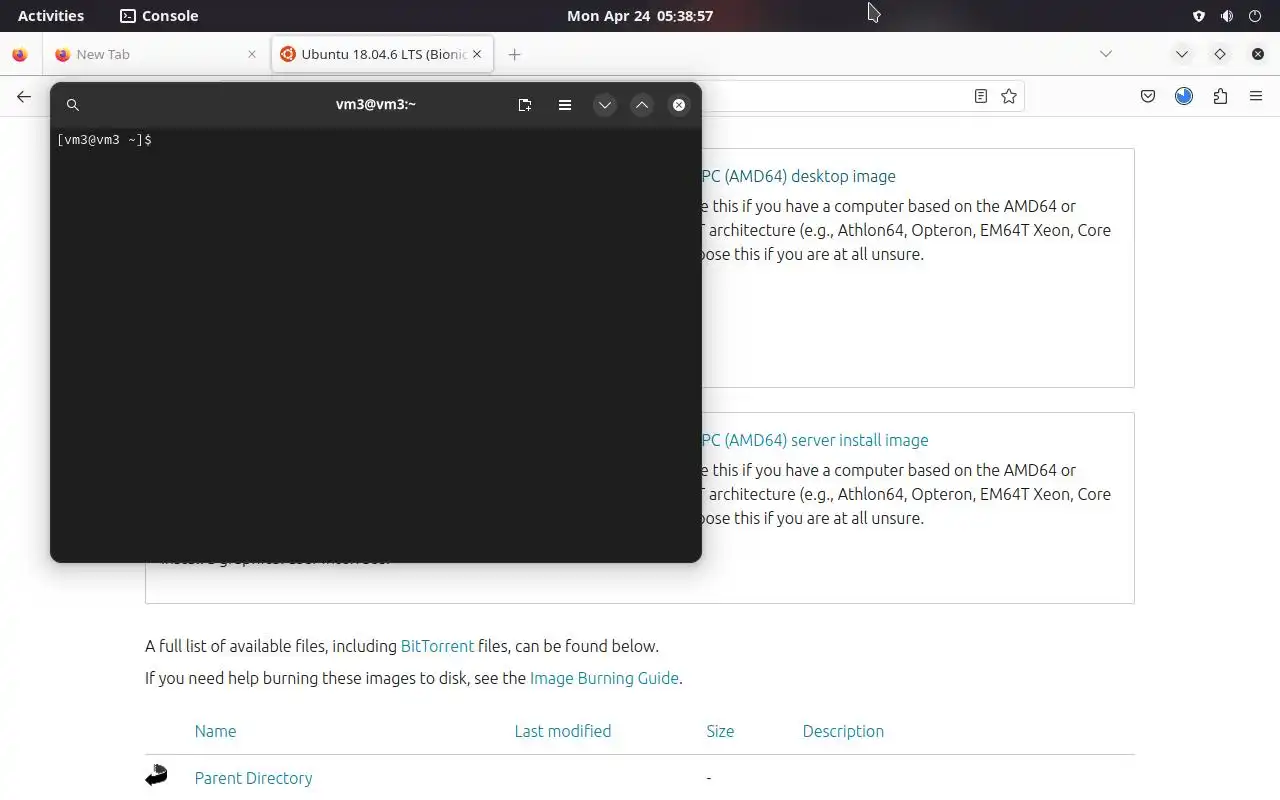Open the Console app menu
This screenshot has width=1280, height=800.
[159, 16]
